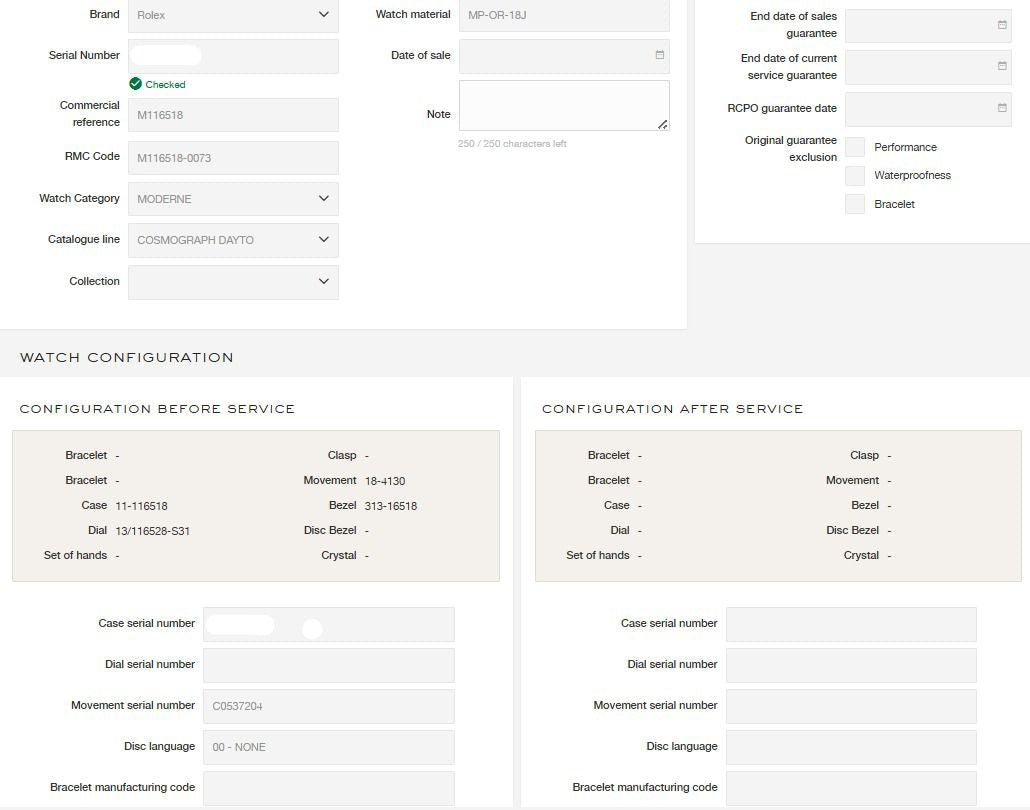Click Case serial number field after service
Screen dimensions: 1030x810
coord(850,624)
